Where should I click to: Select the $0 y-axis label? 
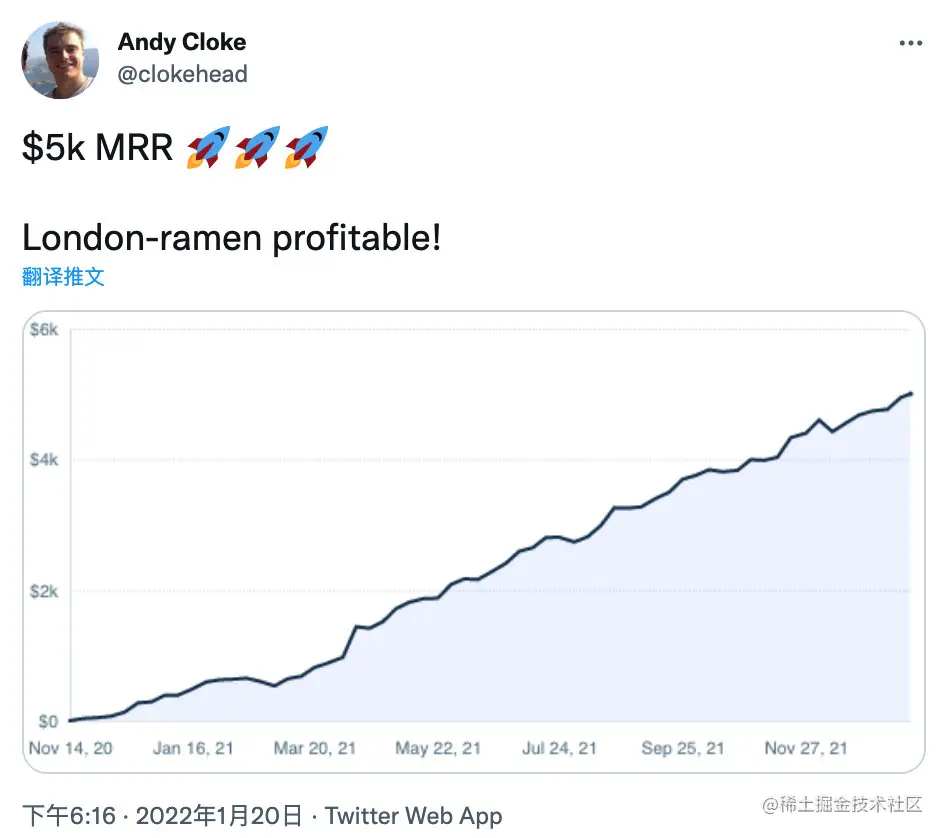[48, 722]
